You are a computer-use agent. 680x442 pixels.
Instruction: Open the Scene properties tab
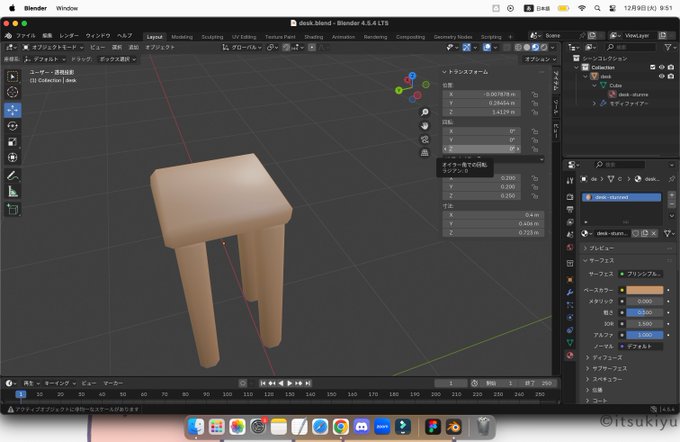tap(570, 235)
